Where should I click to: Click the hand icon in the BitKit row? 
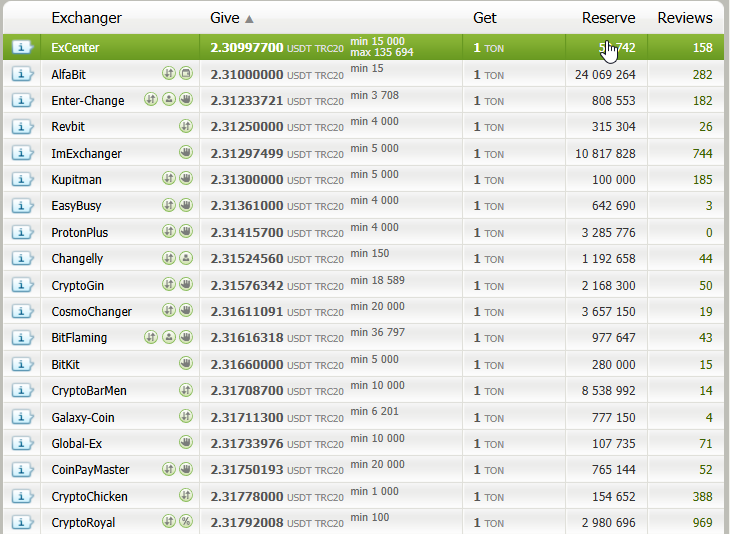coord(185,364)
